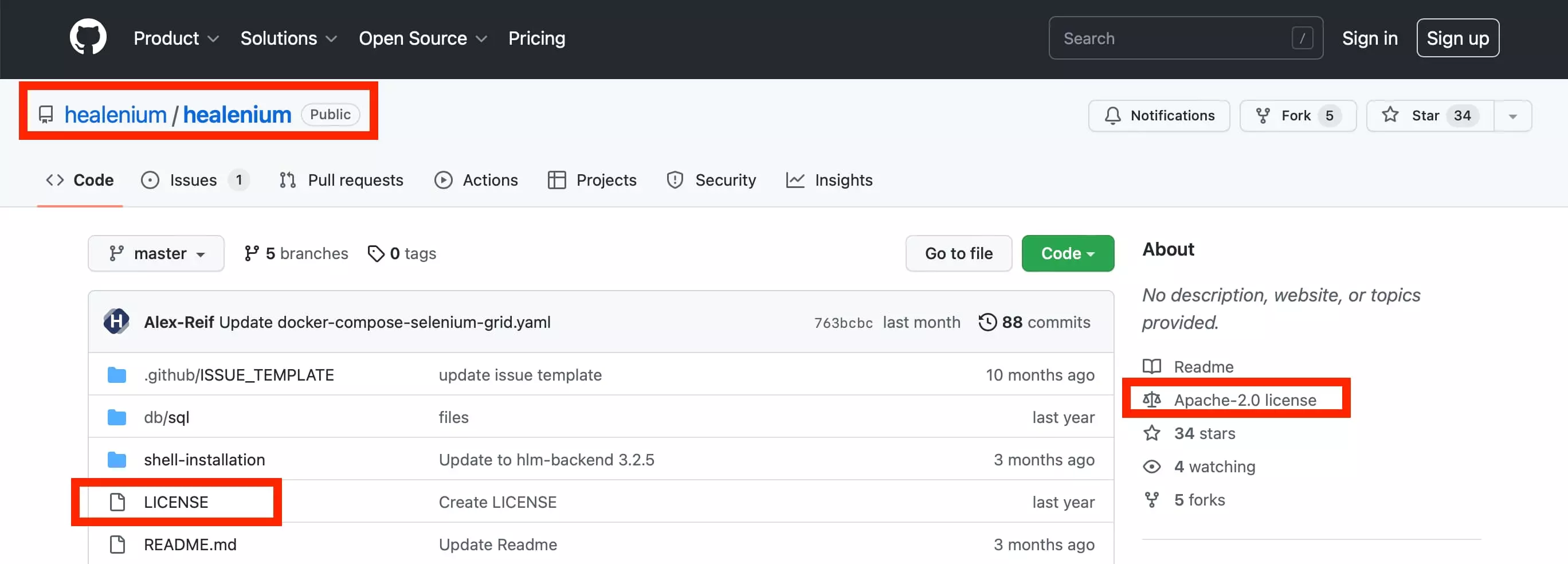Open the shell-installation folder icon
The width and height of the screenshot is (1568, 564).
pos(117,460)
